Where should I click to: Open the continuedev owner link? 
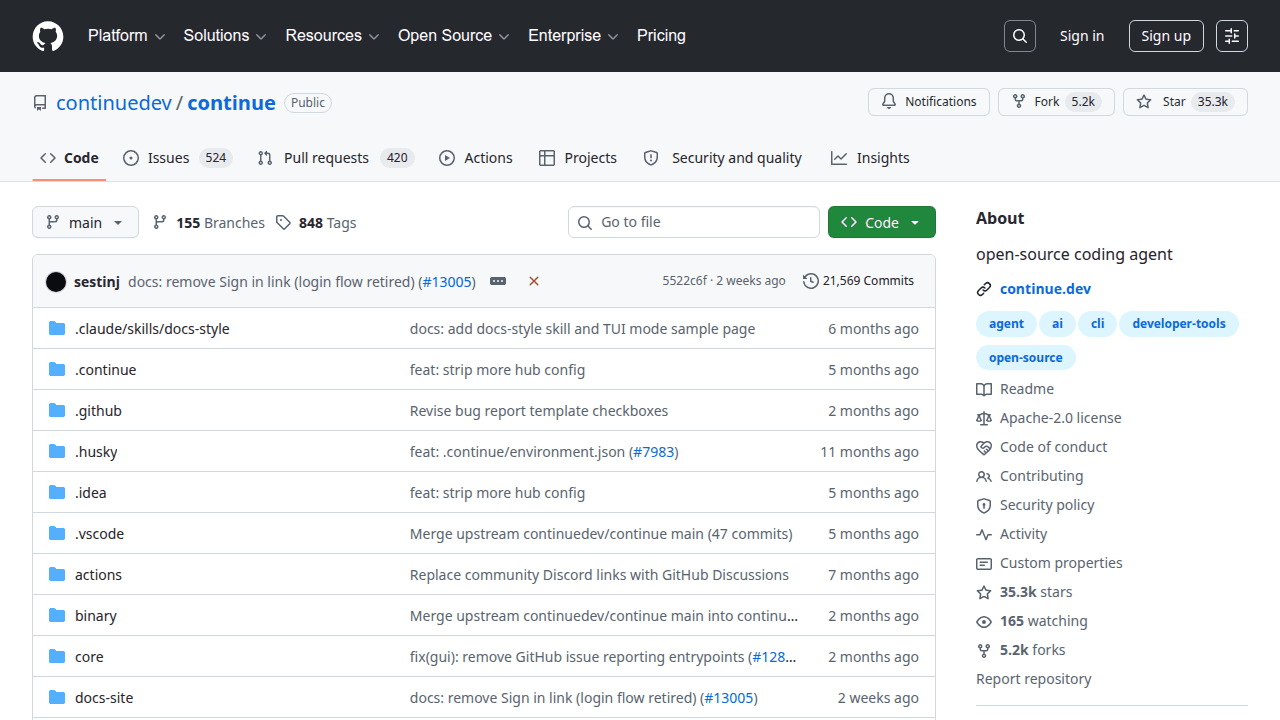[114, 103]
